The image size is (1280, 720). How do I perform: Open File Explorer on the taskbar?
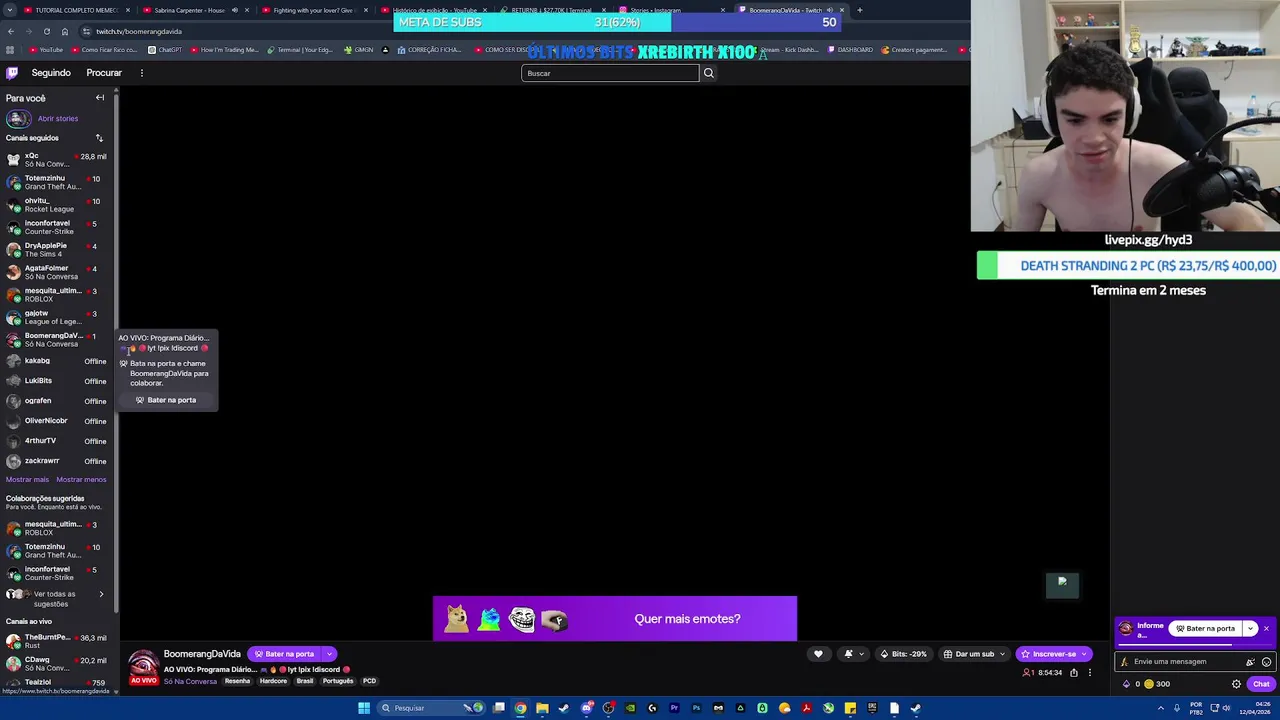pos(542,708)
